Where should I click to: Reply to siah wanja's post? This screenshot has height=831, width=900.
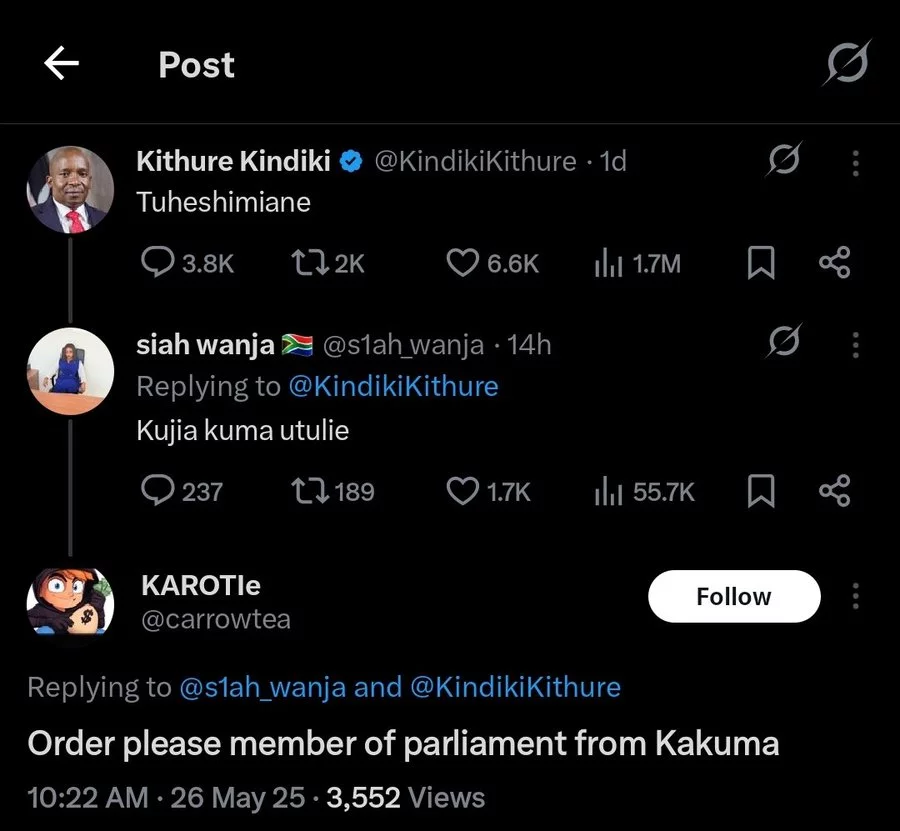tap(158, 491)
